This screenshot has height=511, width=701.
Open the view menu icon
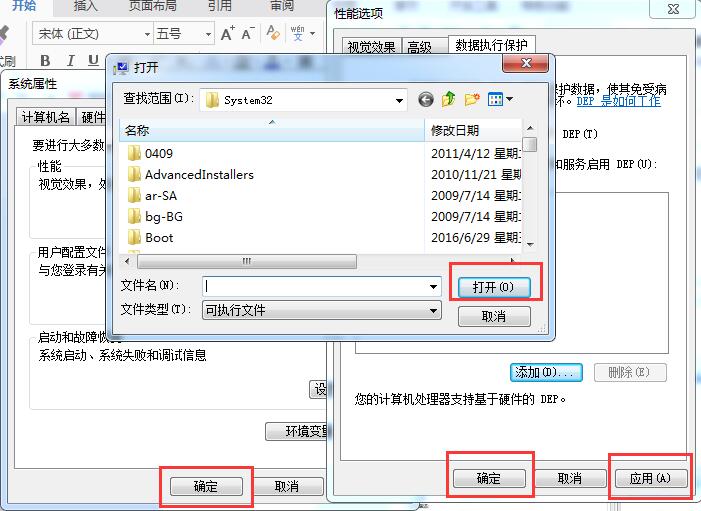500,99
